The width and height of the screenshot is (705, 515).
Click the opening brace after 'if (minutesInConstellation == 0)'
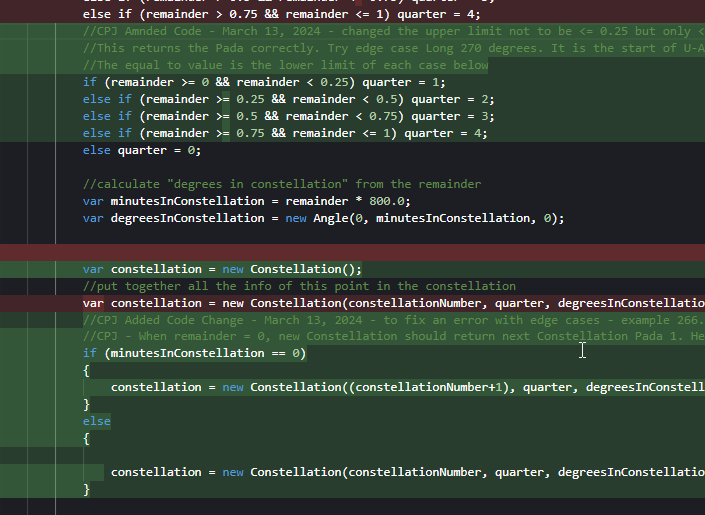click(x=86, y=371)
